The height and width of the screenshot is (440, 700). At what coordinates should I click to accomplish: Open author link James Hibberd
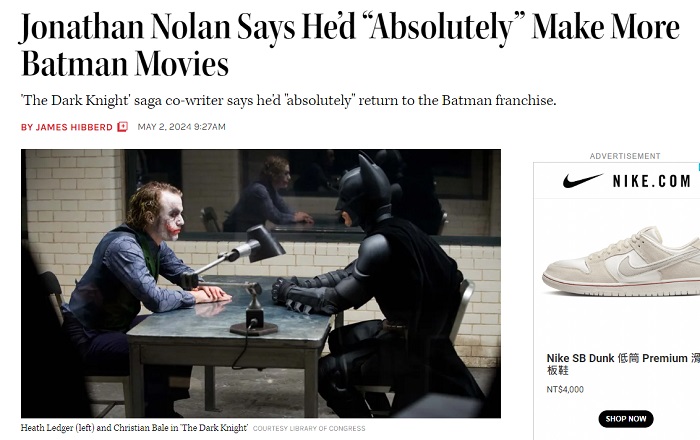74,127
